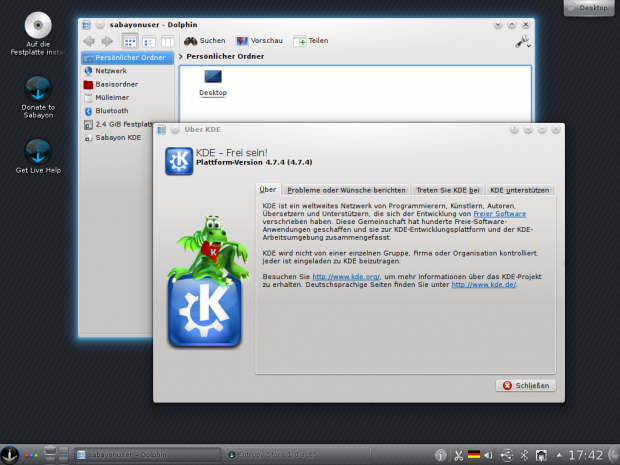The width and height of the screenshot is (620, 465).
Task: Switch to Probleme oder Wünsche berichten tab
Action: click(x=346, y=190)
